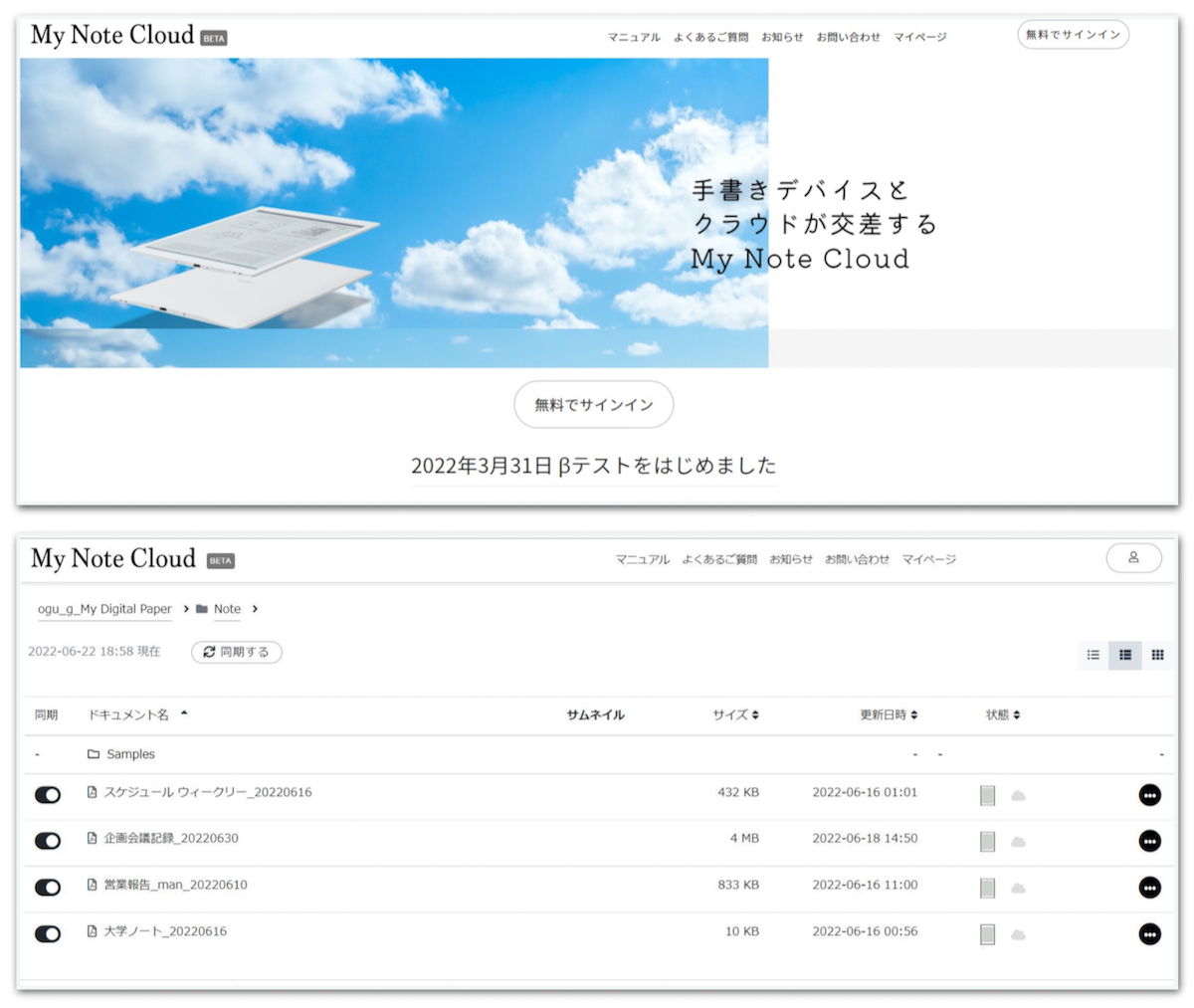The height and width of the screenshot is (1008, 1194).
Task: Open マニュアル in the top banner navigation
Action: [x=634, y=37]
